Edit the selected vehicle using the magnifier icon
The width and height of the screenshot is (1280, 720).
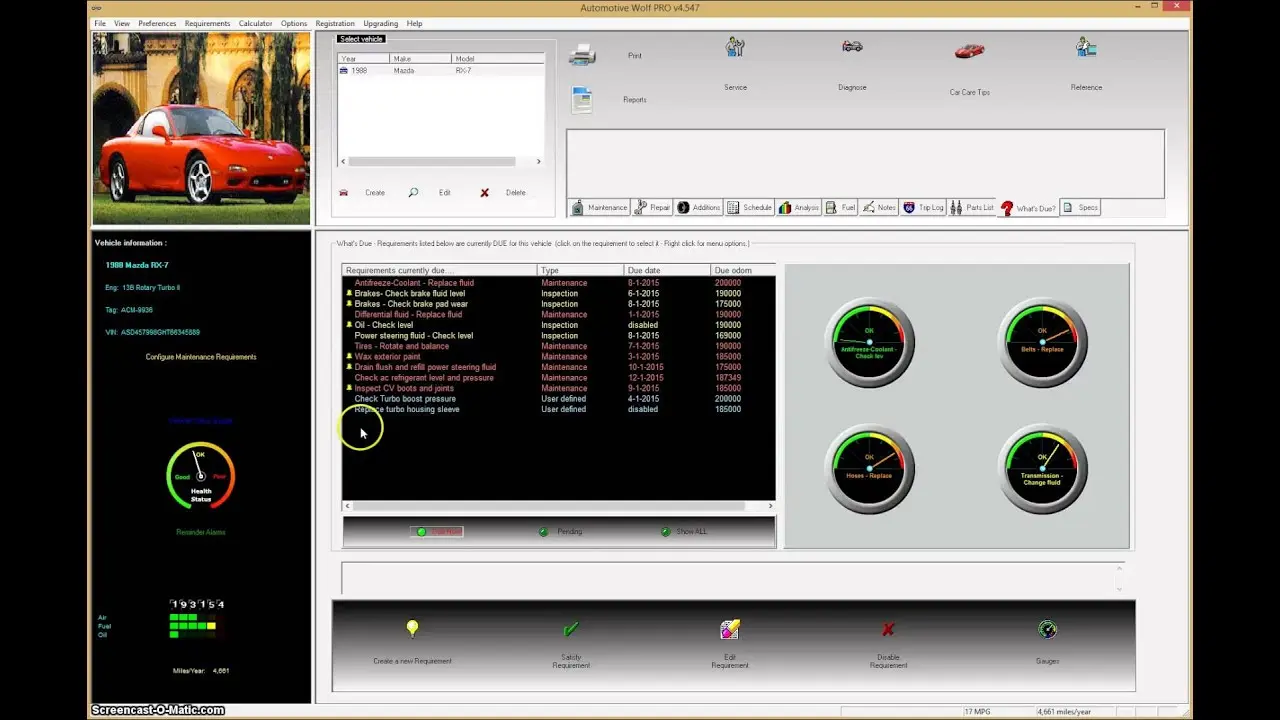(x=413, y=192)
